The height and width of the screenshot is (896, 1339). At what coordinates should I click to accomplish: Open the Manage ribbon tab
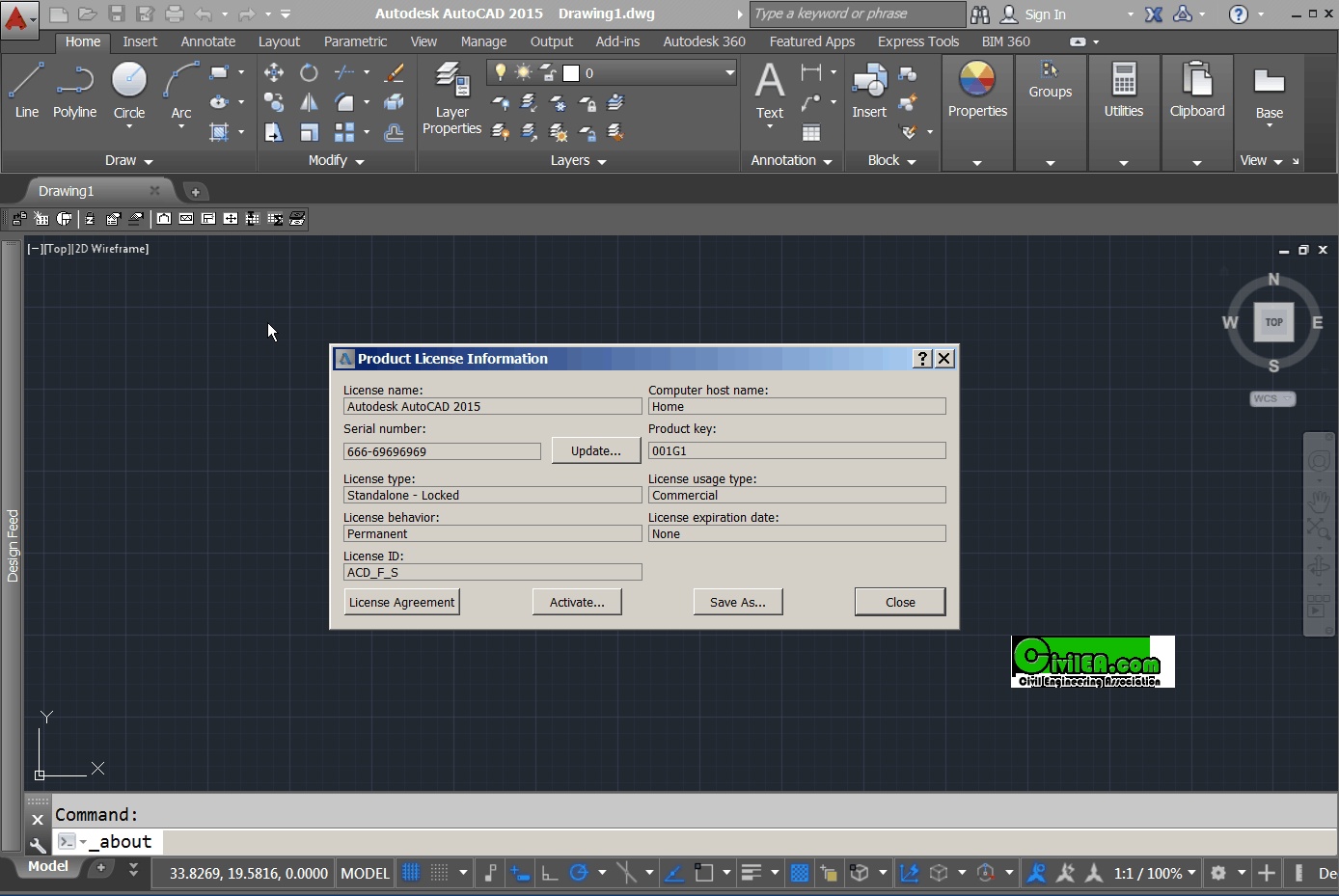(483, 41)
